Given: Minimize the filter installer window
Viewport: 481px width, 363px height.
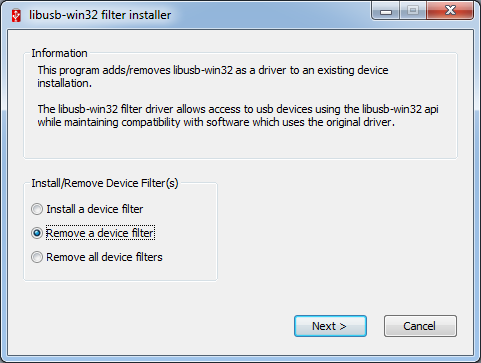Looking at the screenshot, I should [386, 11].
